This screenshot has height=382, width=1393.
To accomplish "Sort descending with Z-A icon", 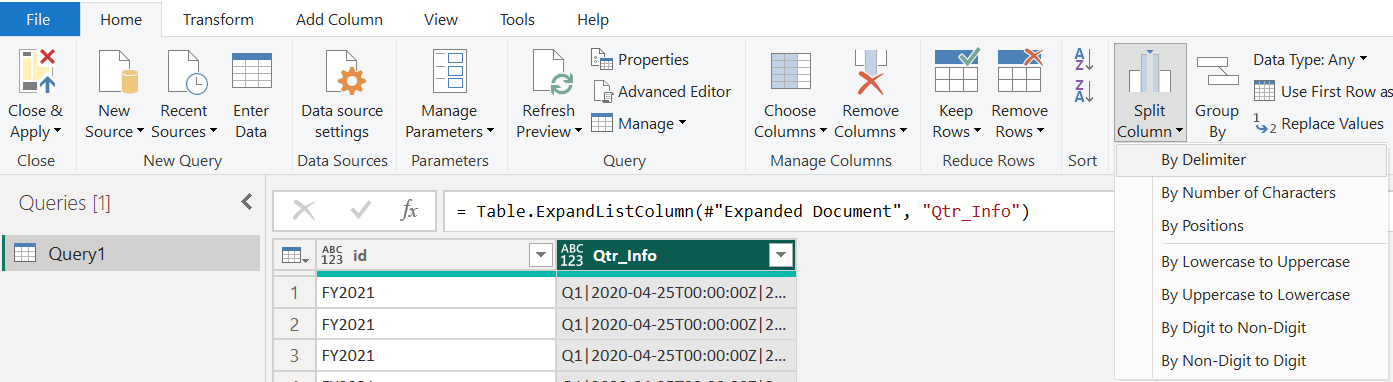I will point(1083,91).
